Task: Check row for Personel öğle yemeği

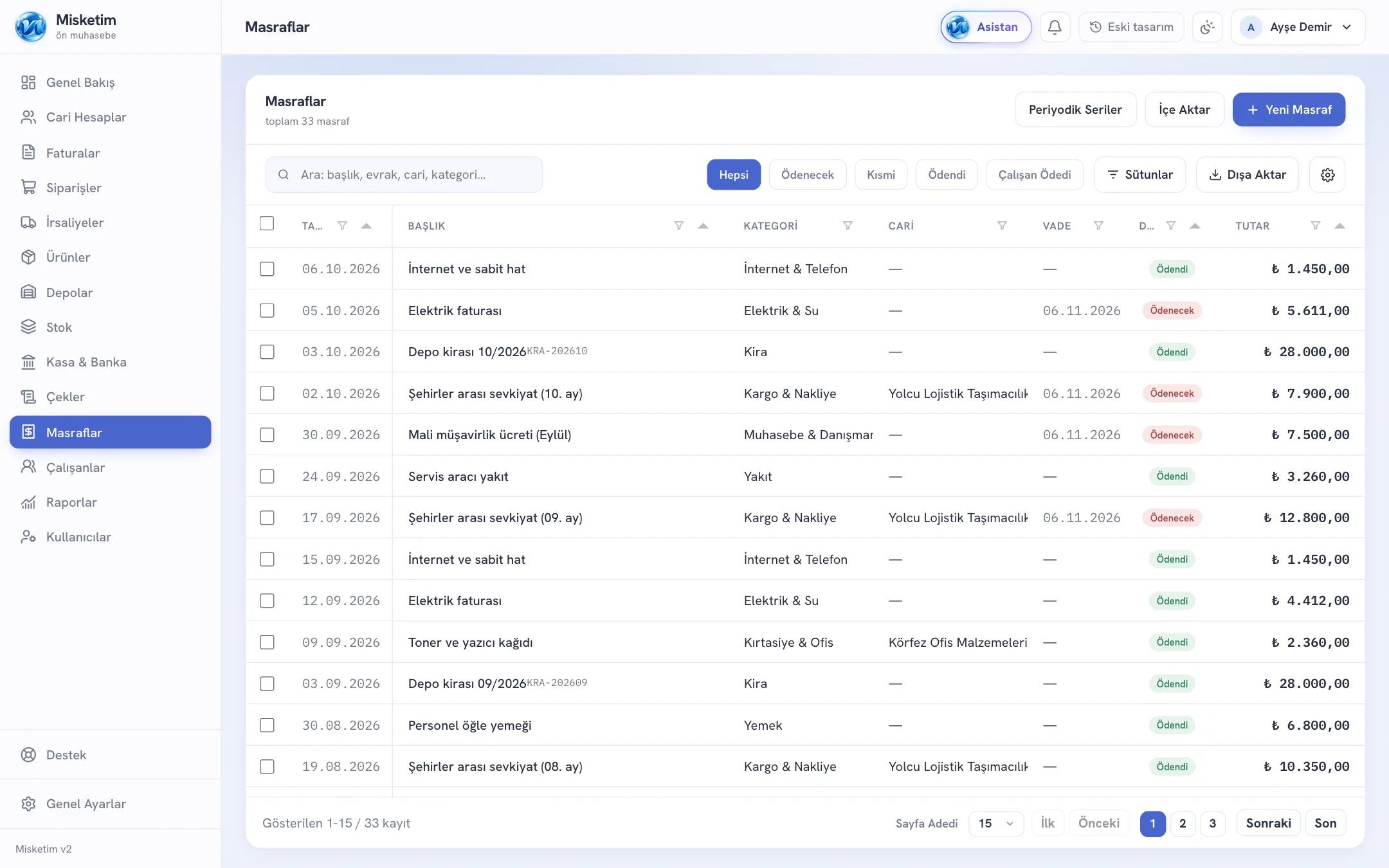Action: coord(267,725)
